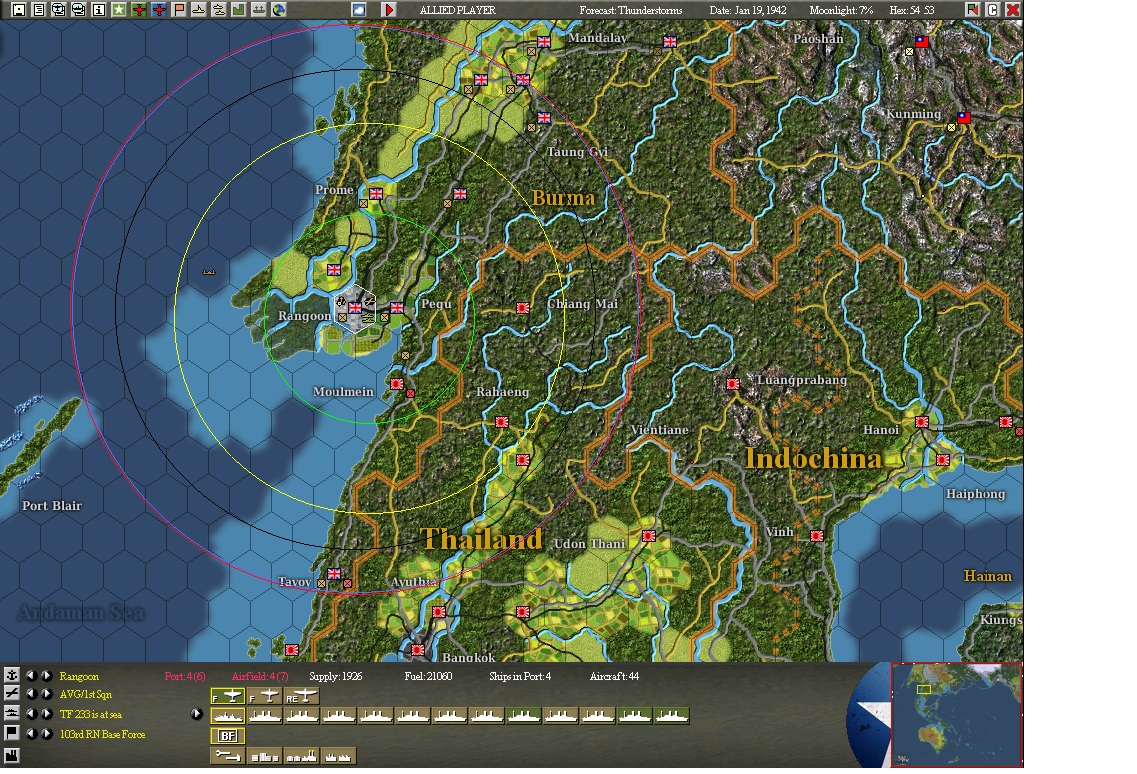Click the green-red flag icon top right
The width and height of the screenshot is (1137, 774).
point(972,9)
